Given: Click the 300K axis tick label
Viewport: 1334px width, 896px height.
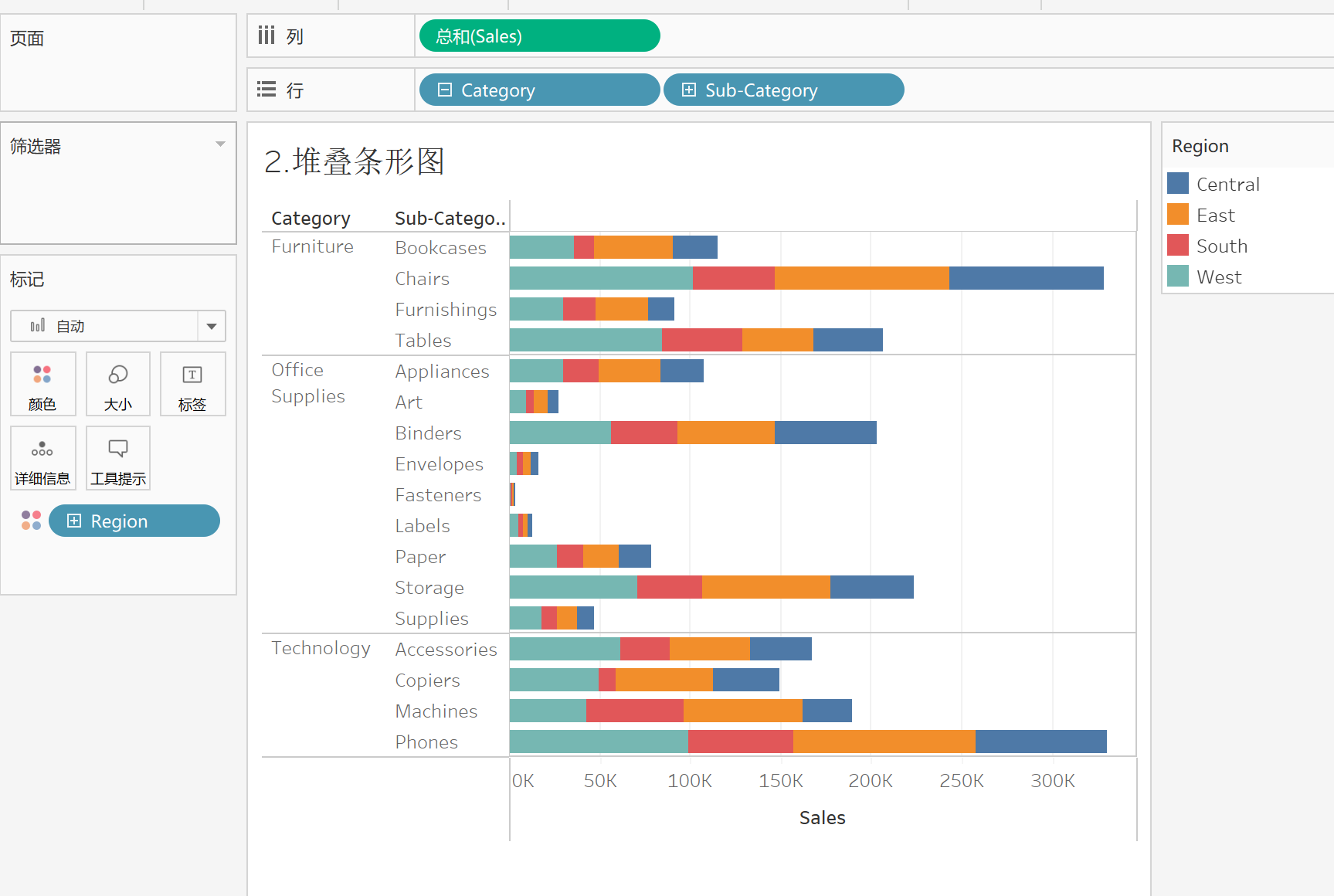Looking at the screenshot, I should point(1053,781).
